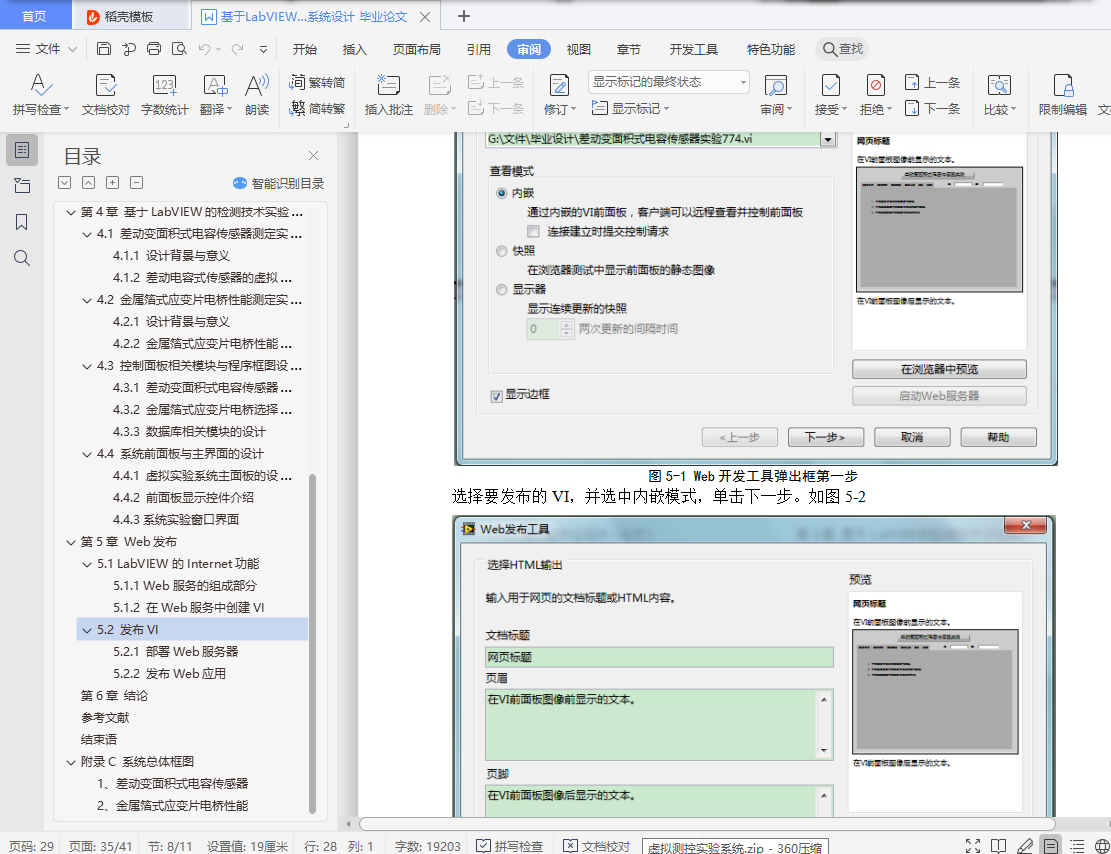Switch to the 引用 ribbon tab

click(479, 49)
